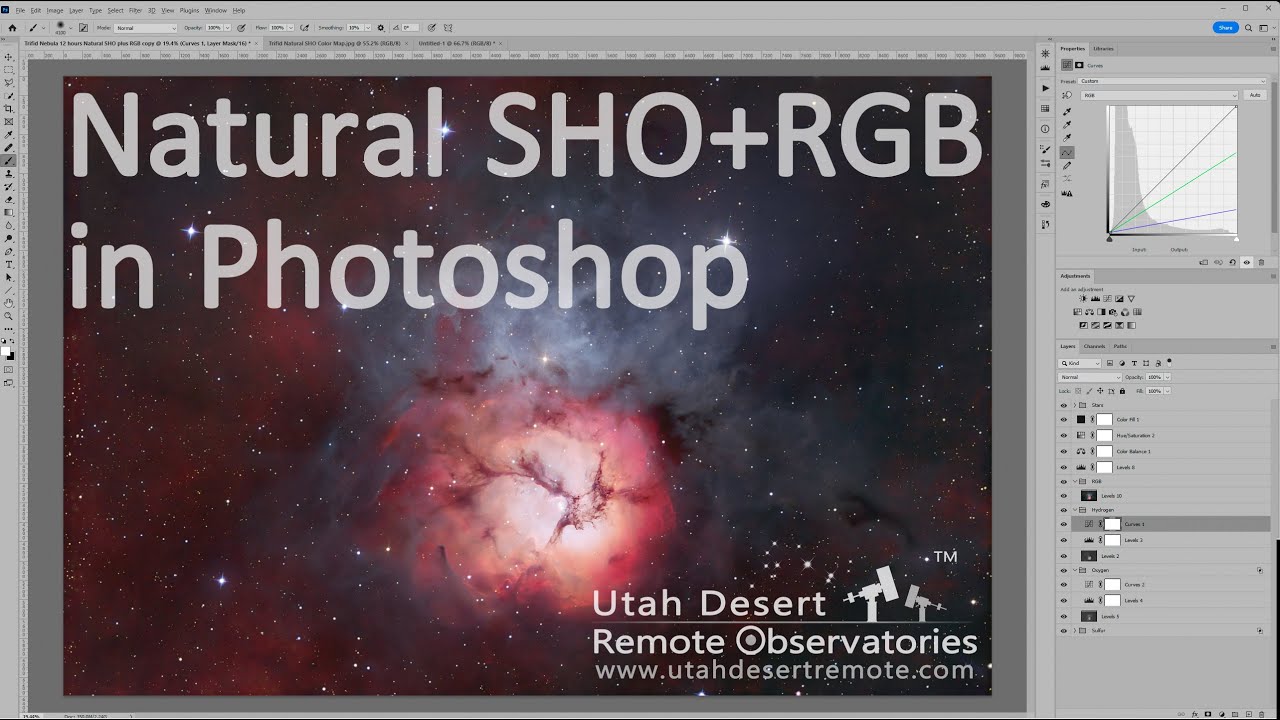Open the Info panel icon

1046,129
